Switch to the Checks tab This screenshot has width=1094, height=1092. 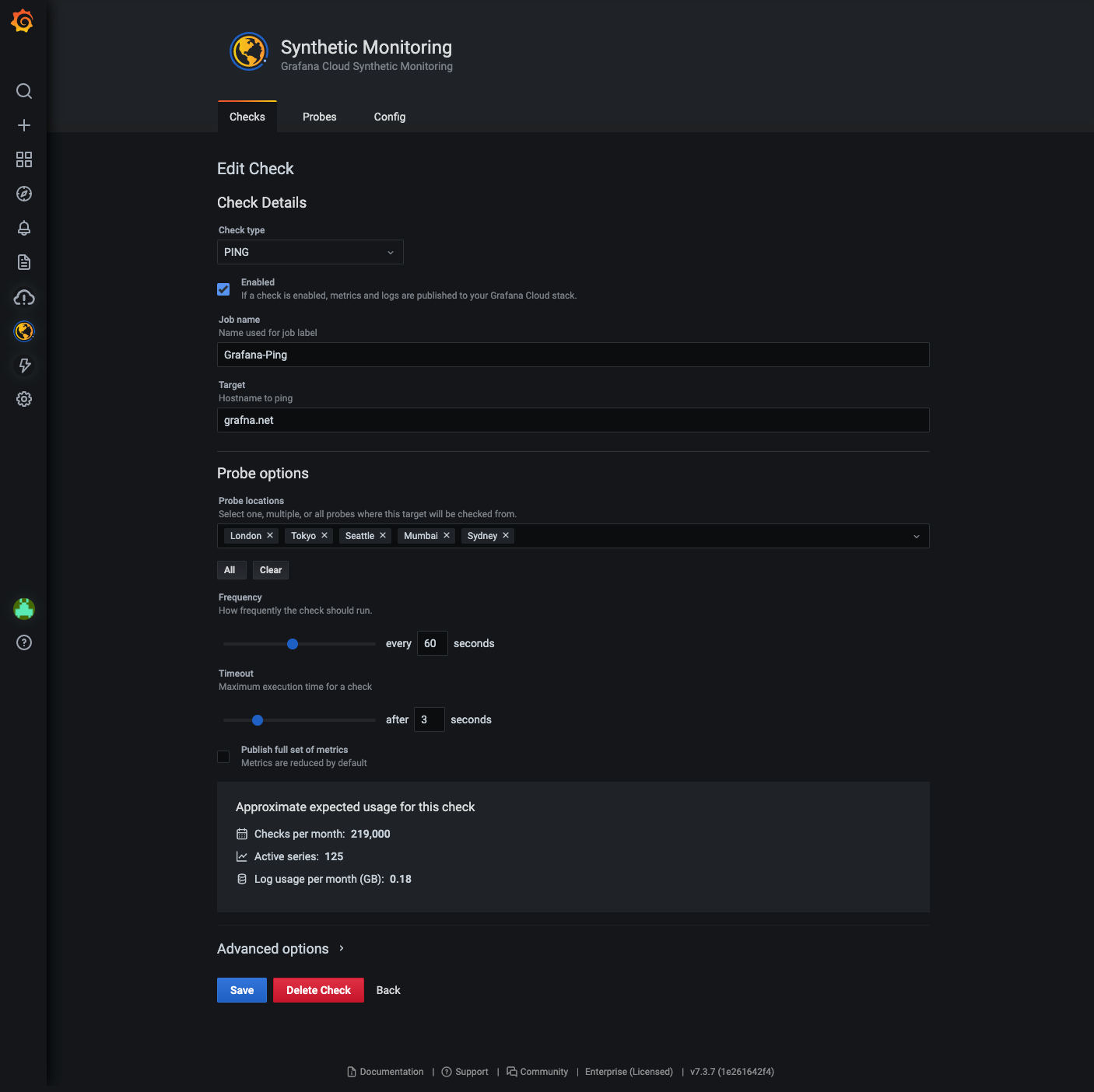tap(247, 117)
